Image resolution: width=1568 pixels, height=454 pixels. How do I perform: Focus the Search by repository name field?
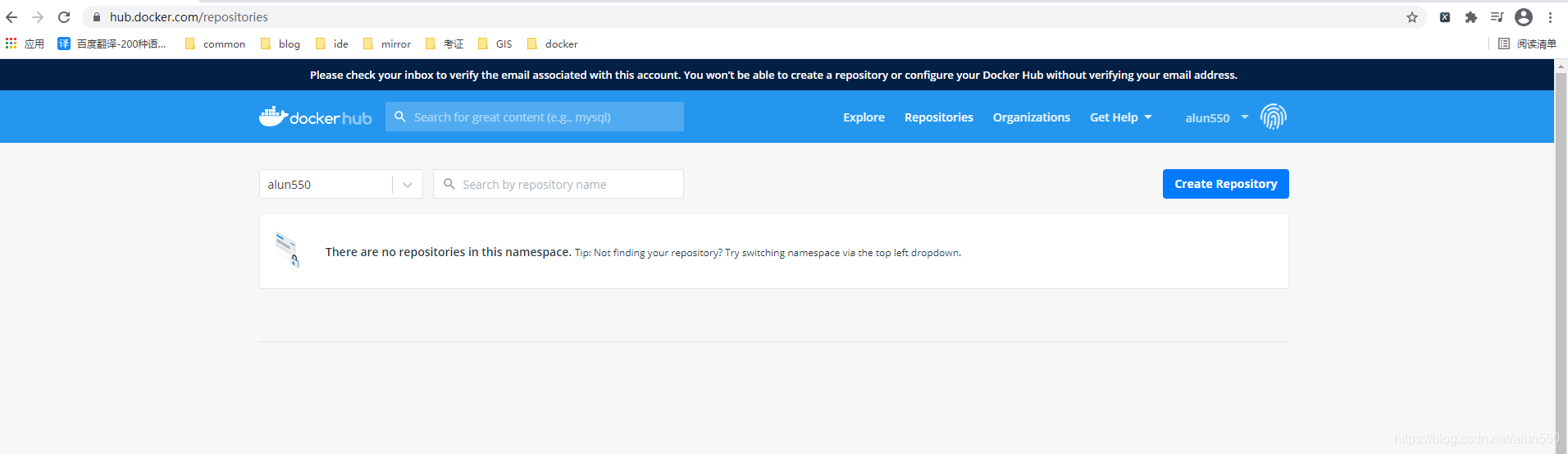[558, 184]
